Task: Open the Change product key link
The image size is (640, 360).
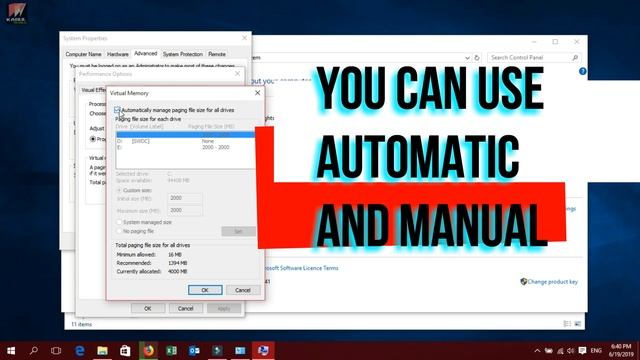Action: (x=552, y=282)
